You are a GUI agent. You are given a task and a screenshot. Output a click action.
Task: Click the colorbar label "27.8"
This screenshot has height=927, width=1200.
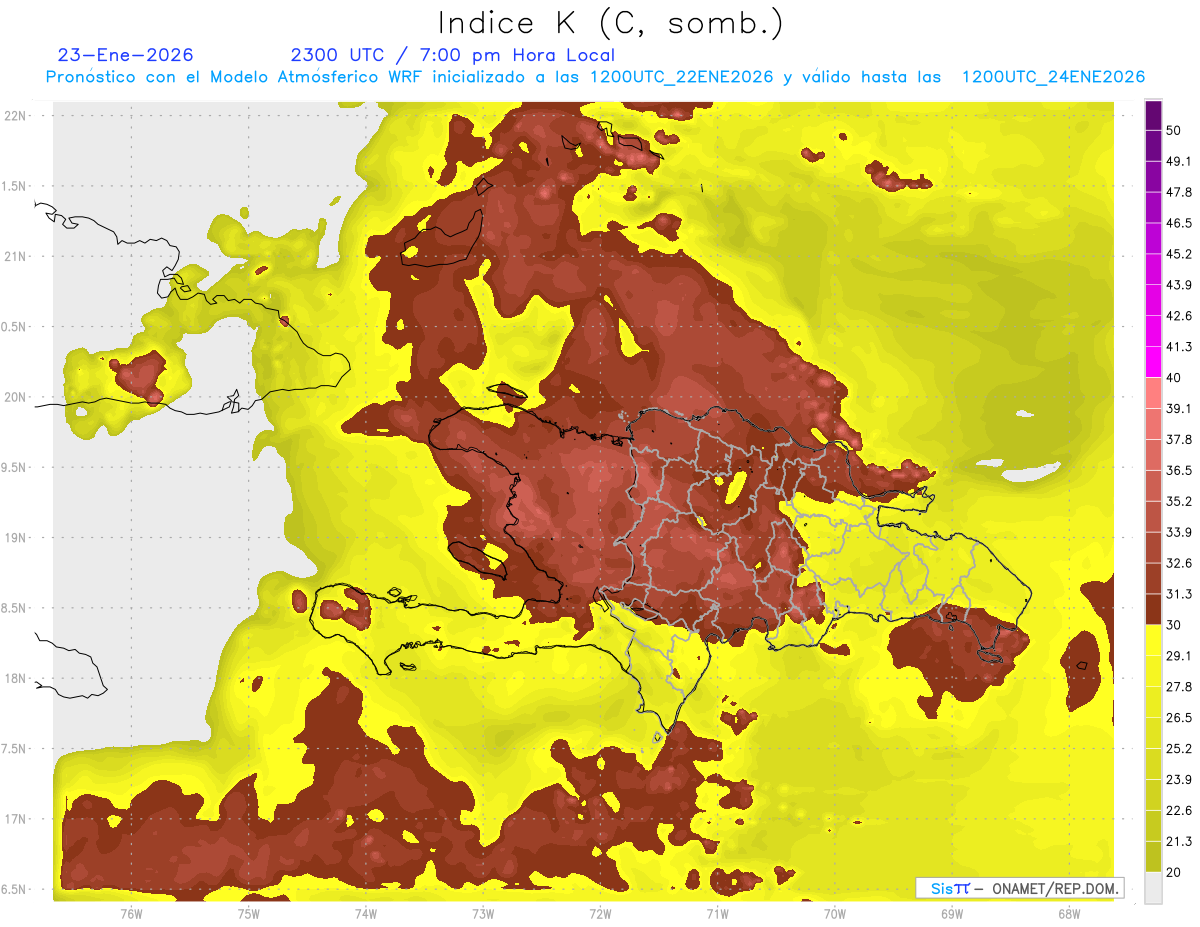point(1179,687)
